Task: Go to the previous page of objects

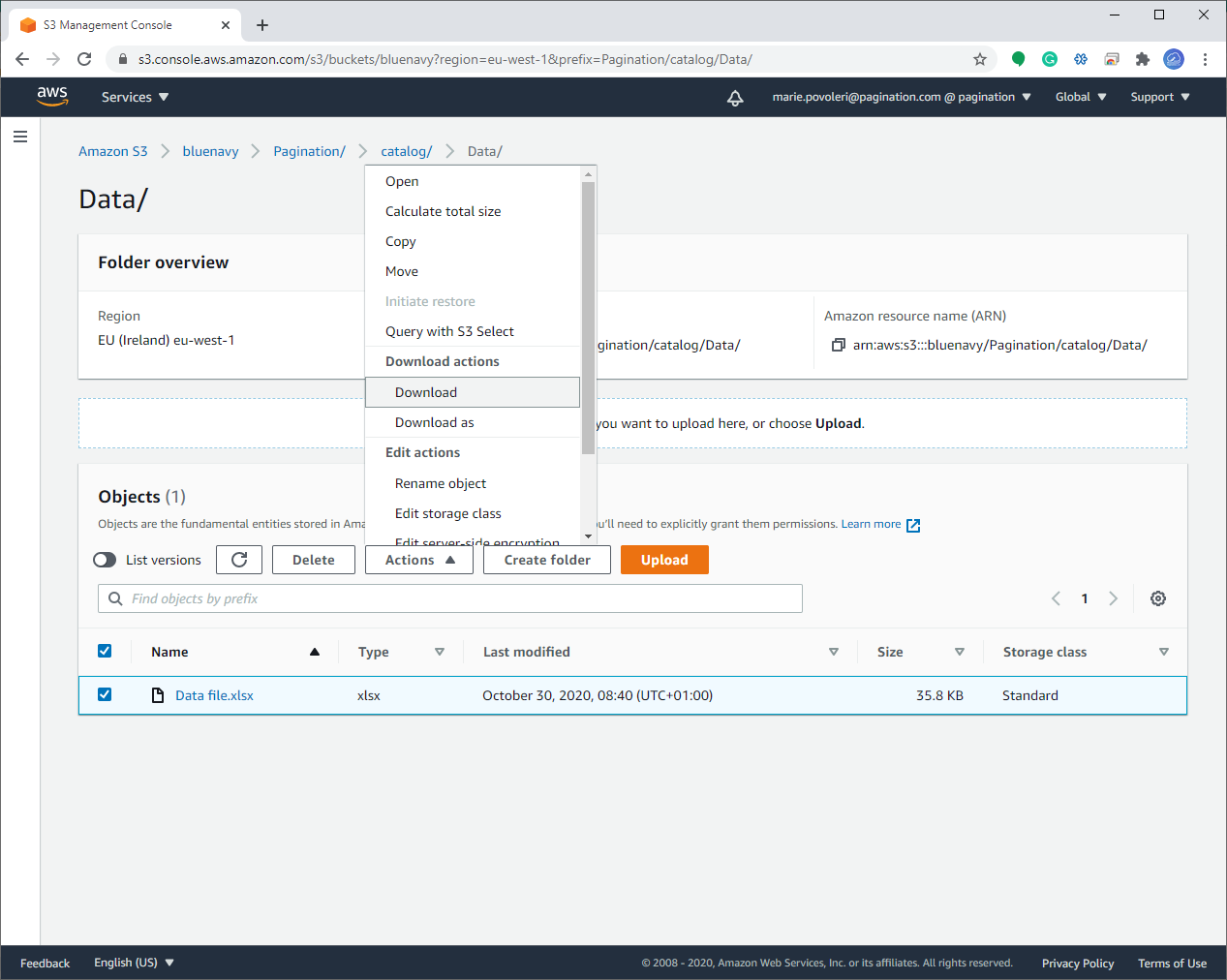Action: (1056, 598)
